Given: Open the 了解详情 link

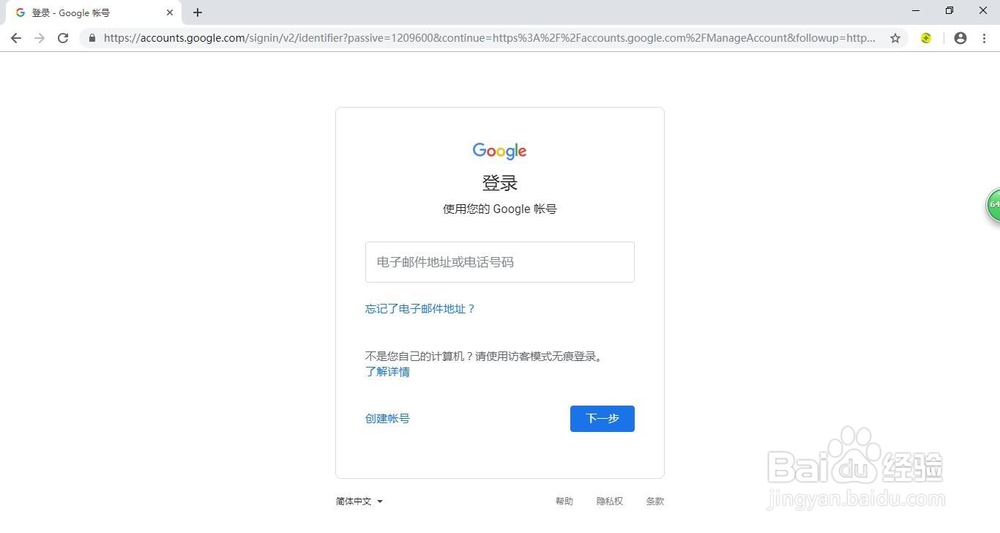Looking at the screenshot, I should pyautogui.click(x=387, y=372).
